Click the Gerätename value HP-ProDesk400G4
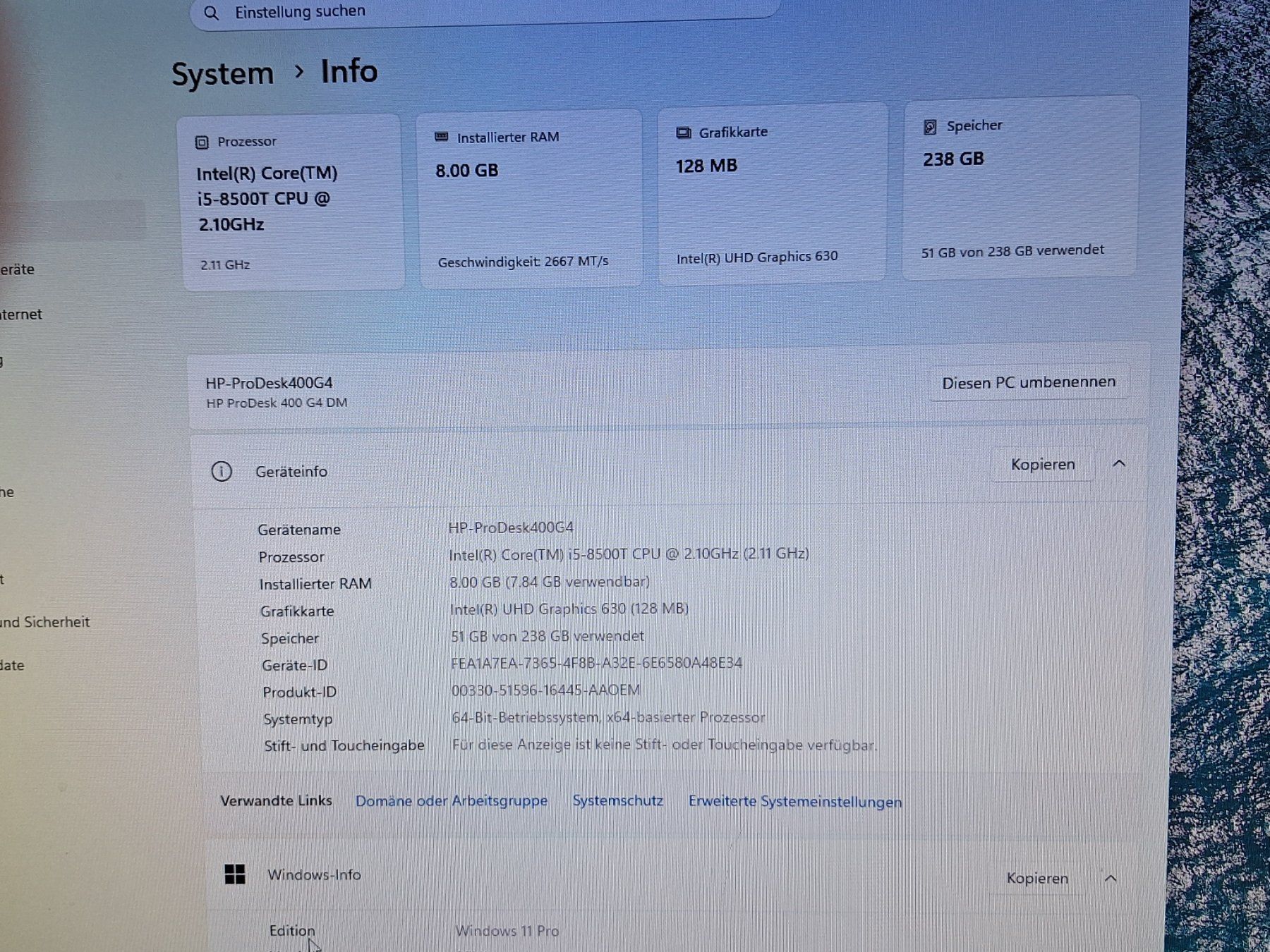 (511, 527)
